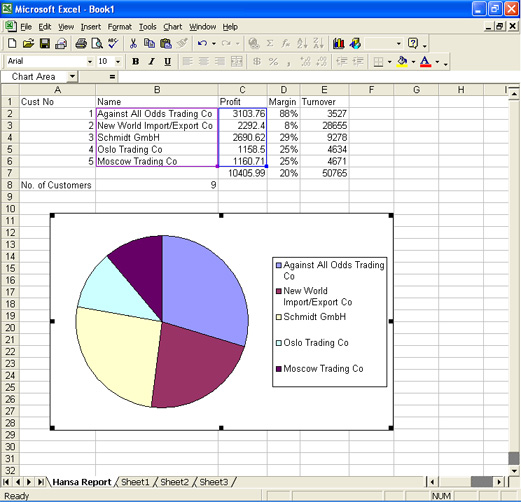Image resolution: width=521 pixels, height=502 pixels.
Task: Click the Excel workbook icon left of File
Action: pos(10,26)
